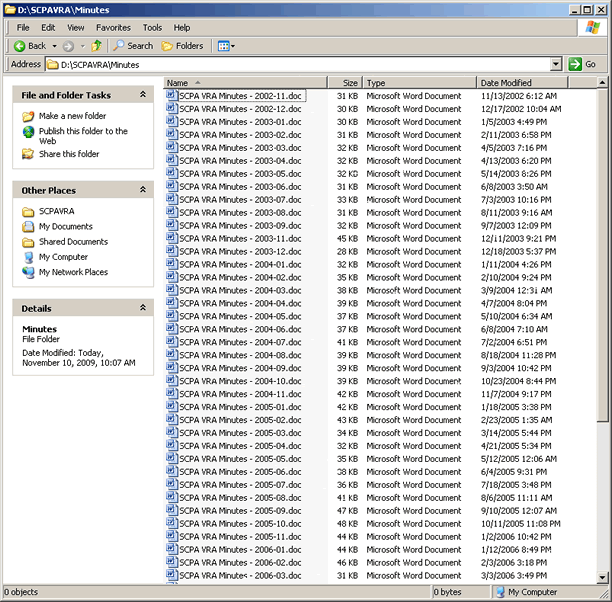Click the Back arrow icon
This screenshot has width=612, height=602.
(x=20, y=46)
